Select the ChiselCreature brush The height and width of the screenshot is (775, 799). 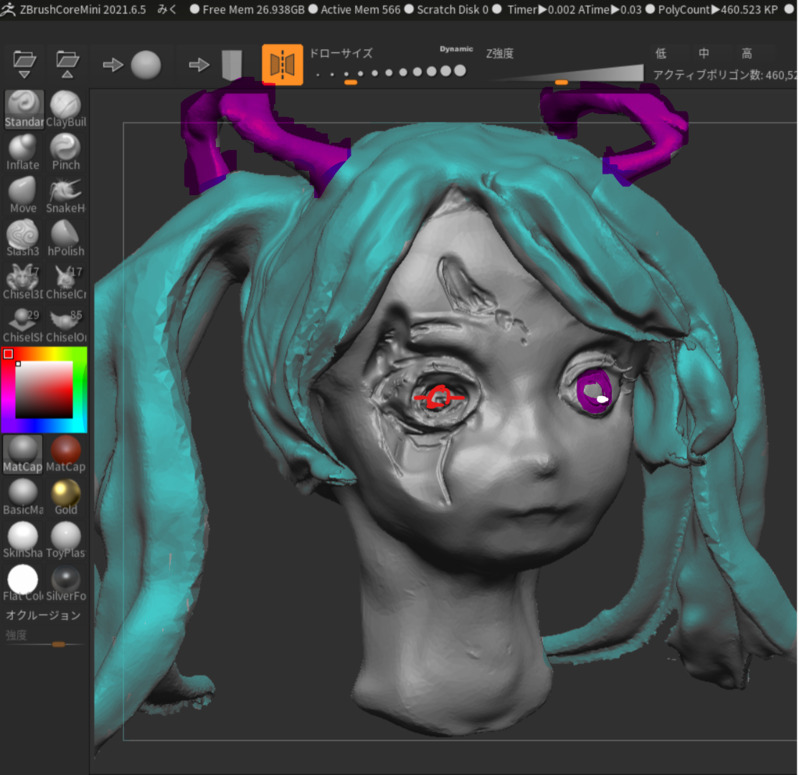pyautogui.click(x=66, y=281)
